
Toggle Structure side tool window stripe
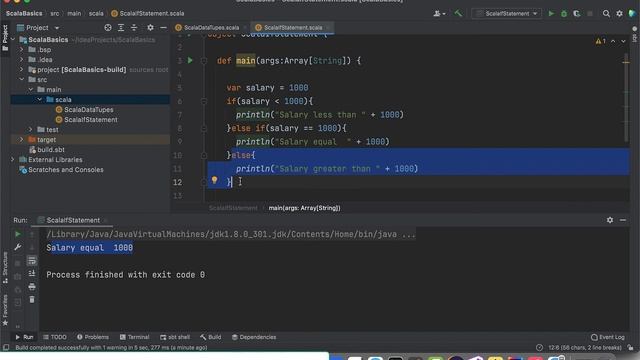(5, 268)
